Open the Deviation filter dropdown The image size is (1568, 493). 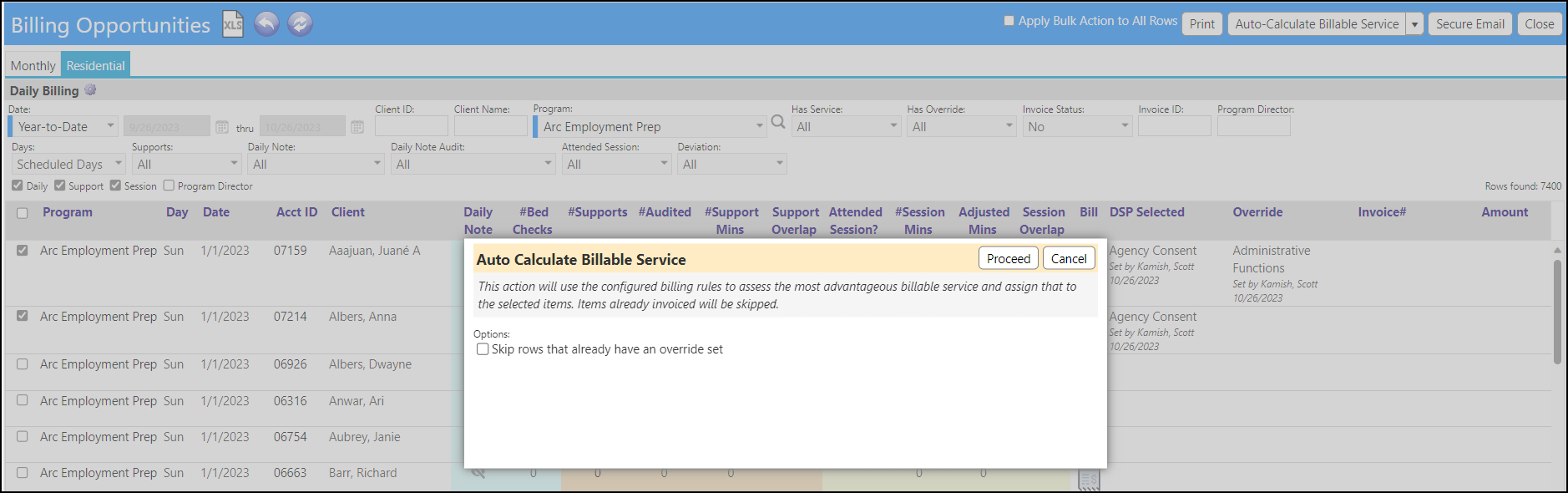point(732,164)
